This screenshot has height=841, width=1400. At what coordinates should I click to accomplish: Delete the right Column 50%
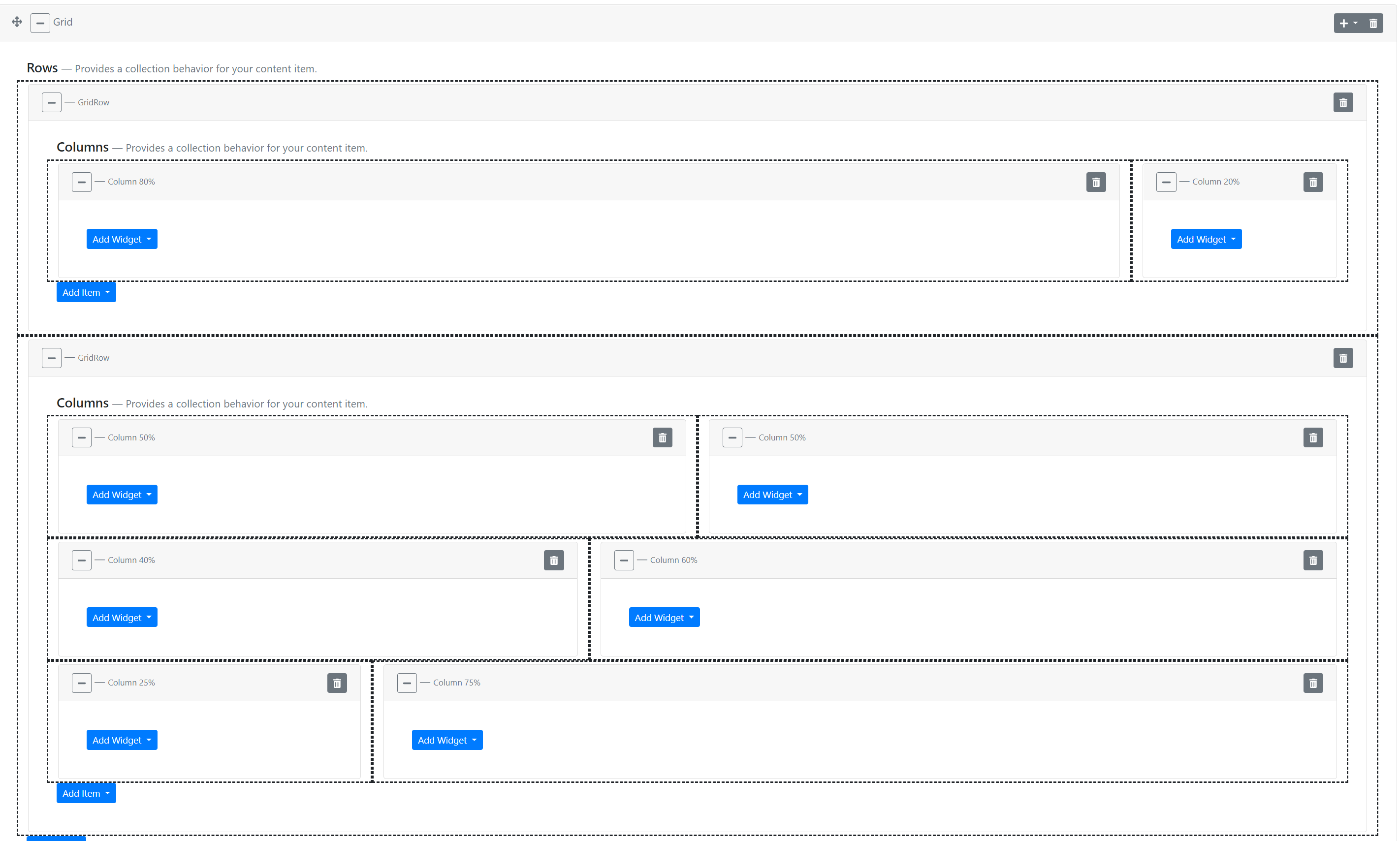click(x=1313, y=437)
